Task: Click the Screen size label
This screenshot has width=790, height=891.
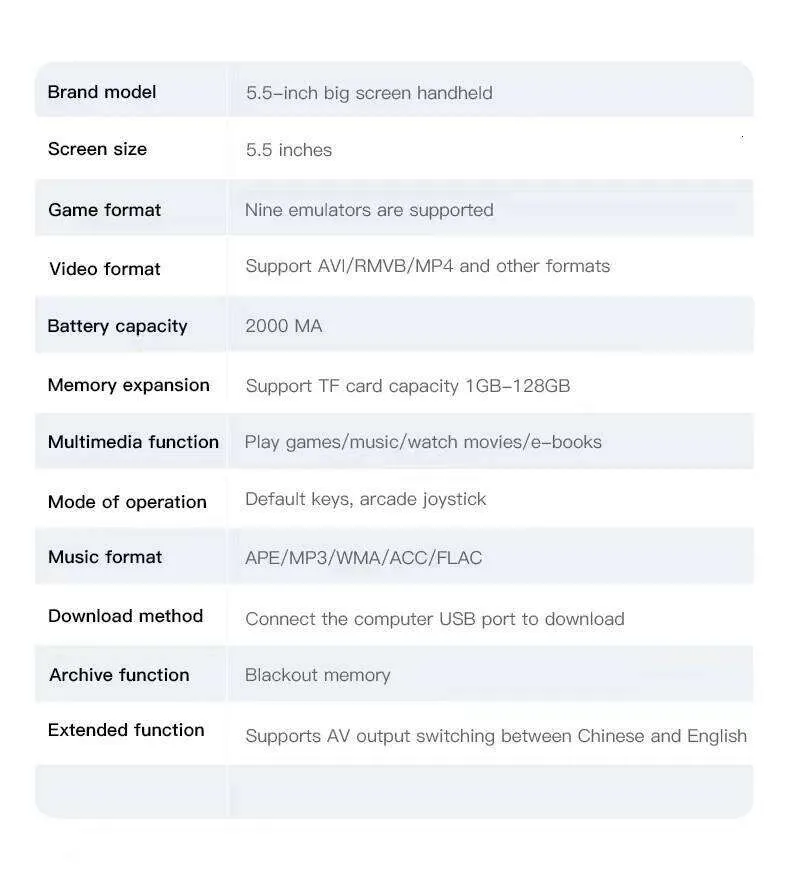Action: tap(97, 149)
